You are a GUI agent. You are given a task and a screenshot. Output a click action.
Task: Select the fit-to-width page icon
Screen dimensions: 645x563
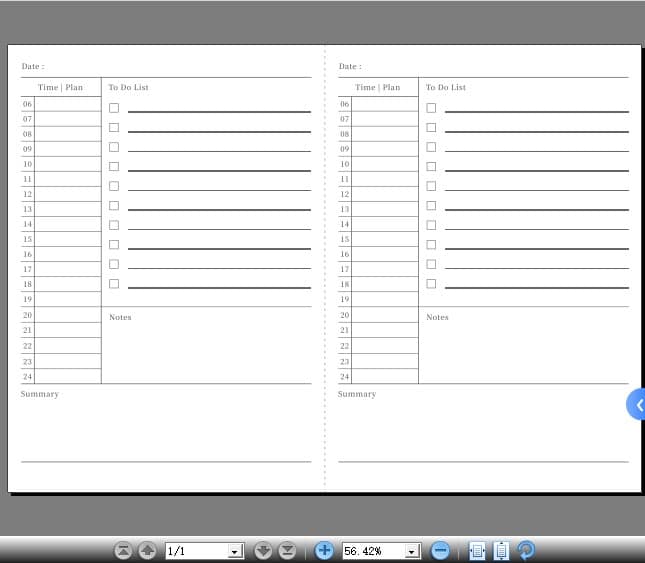coord(477,550)
